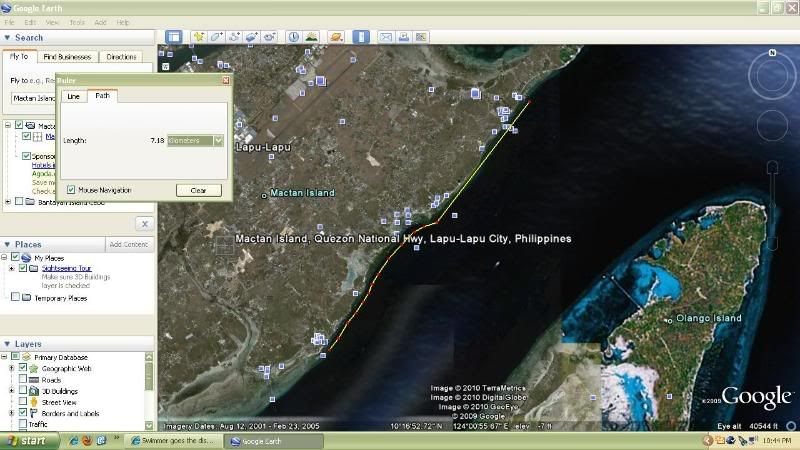Click the Print toolbar icon
The image size is (800, 450).
[x=404, y=37]
